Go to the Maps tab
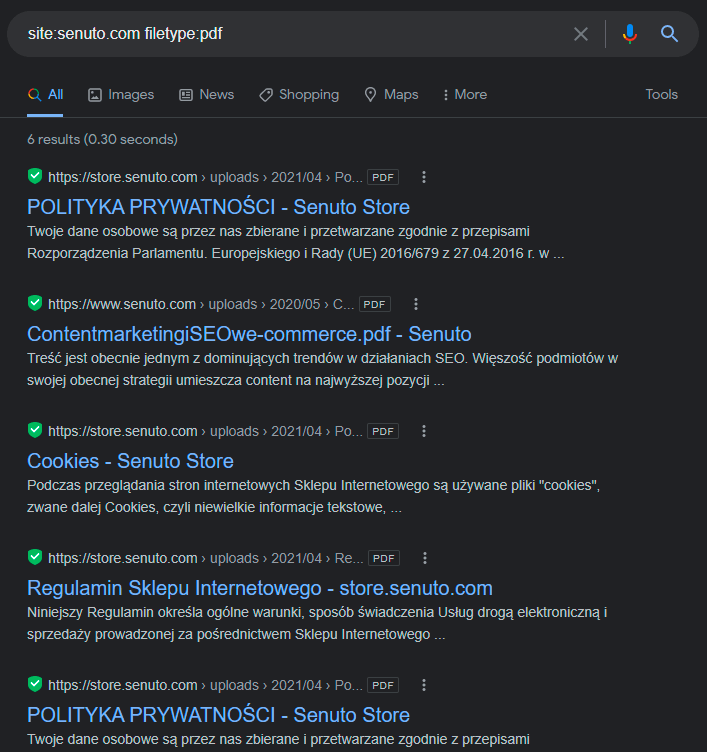Image resolution: width=707 pixels, height=752 pixels. pos(391,94)
